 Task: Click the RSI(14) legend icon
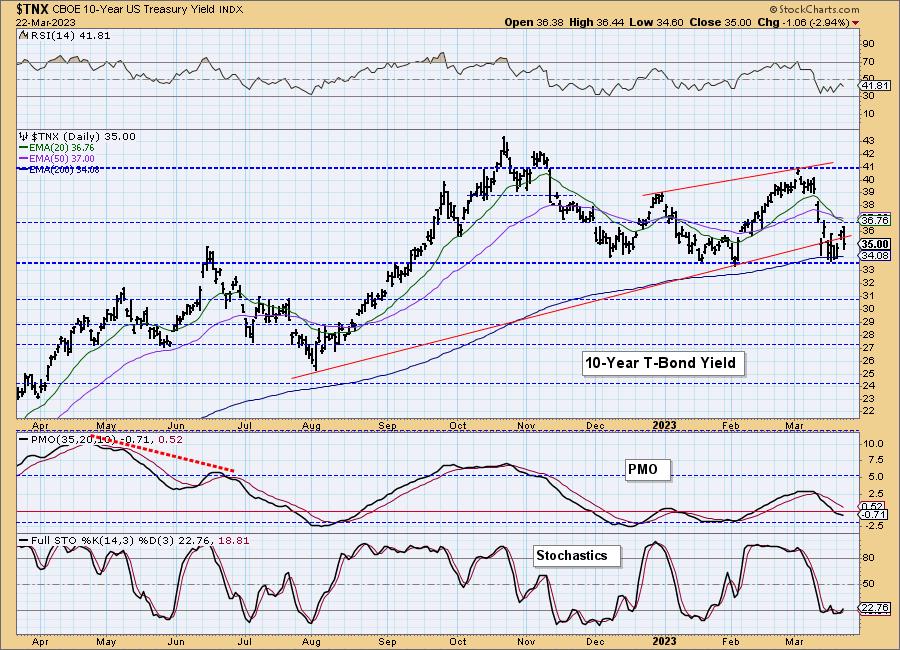[23, 36]
